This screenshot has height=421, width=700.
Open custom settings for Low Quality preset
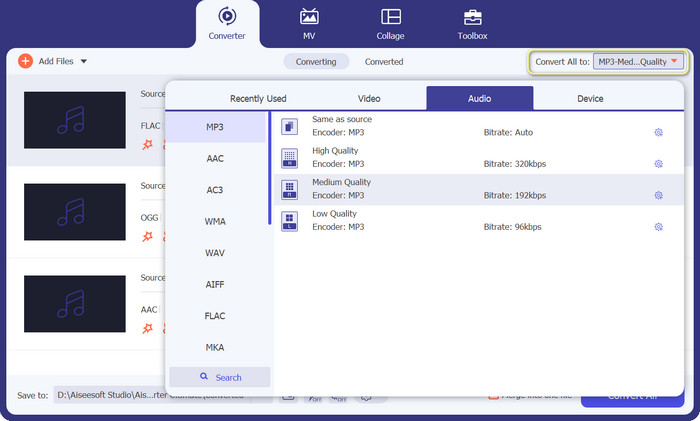(658, 227)
